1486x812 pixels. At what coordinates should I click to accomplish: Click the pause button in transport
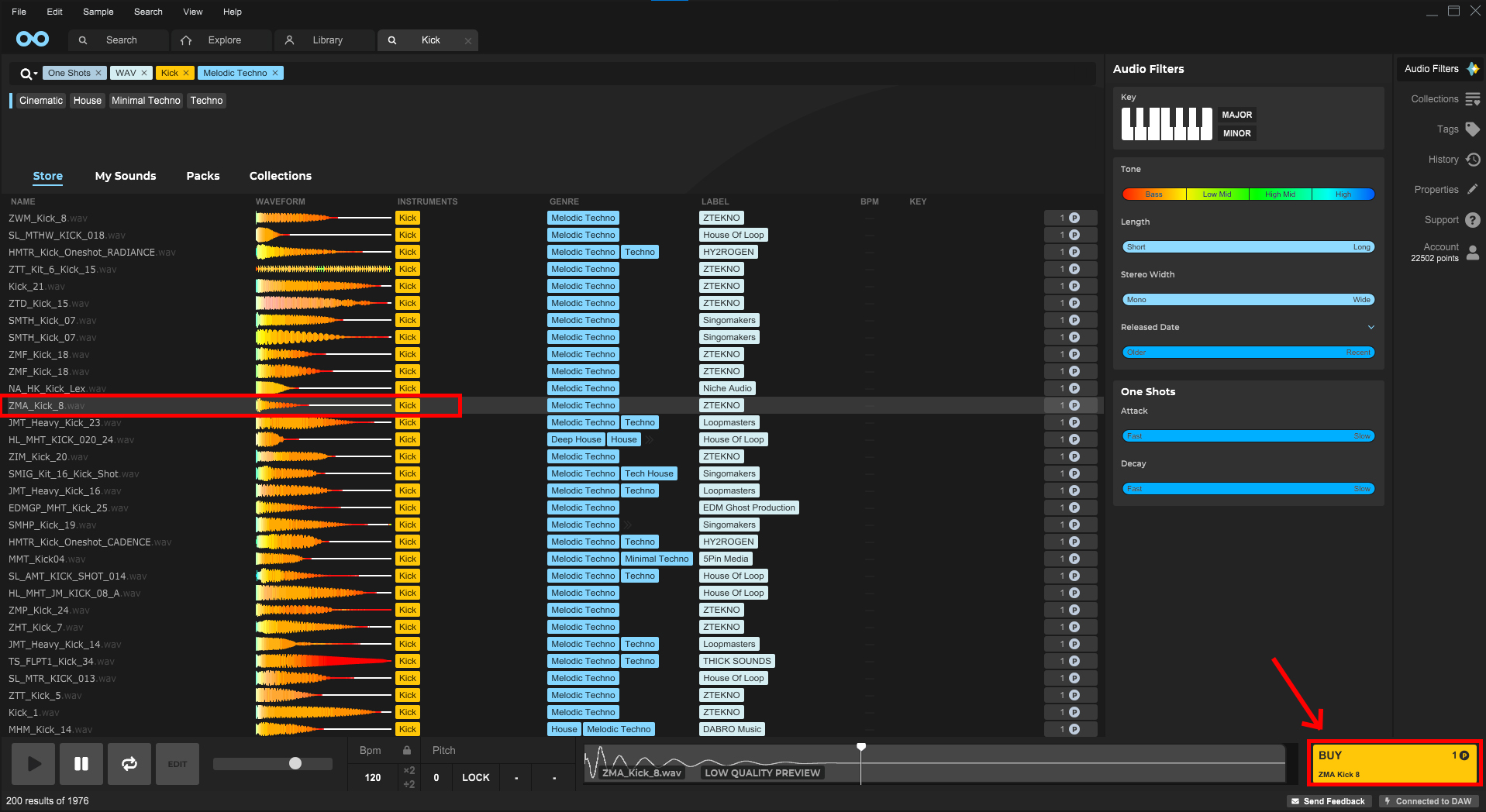pyautogui.click(x=81, y=764)
